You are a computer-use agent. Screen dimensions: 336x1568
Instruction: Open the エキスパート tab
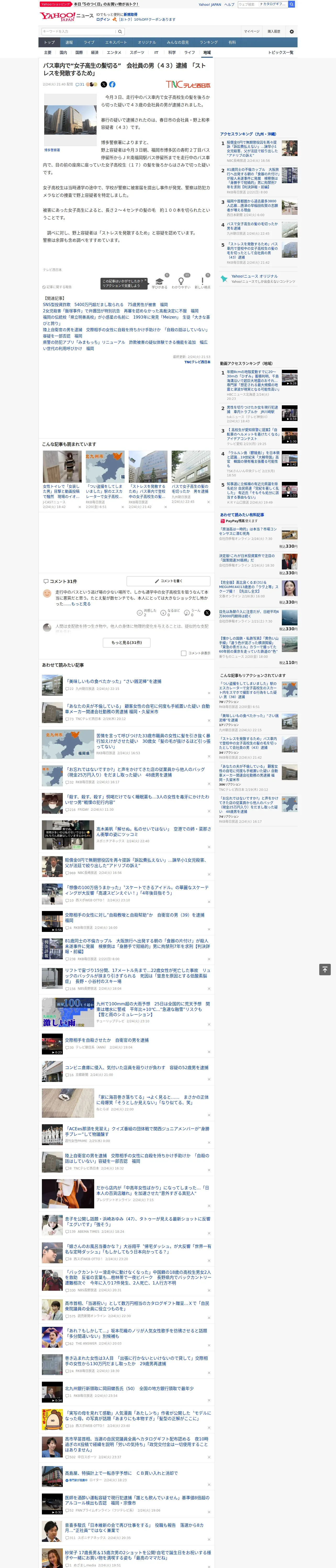click(116, 43)
